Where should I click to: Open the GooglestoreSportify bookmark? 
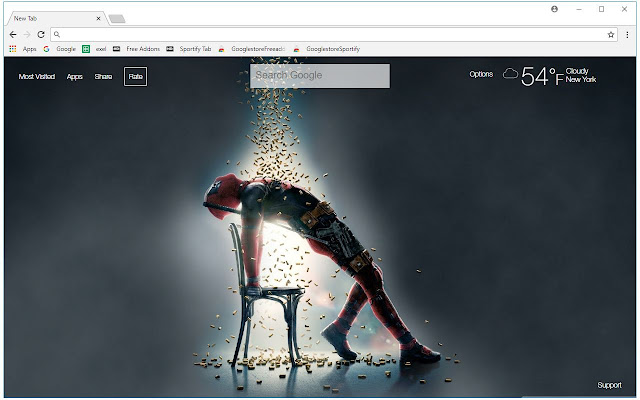coord(327,49)
